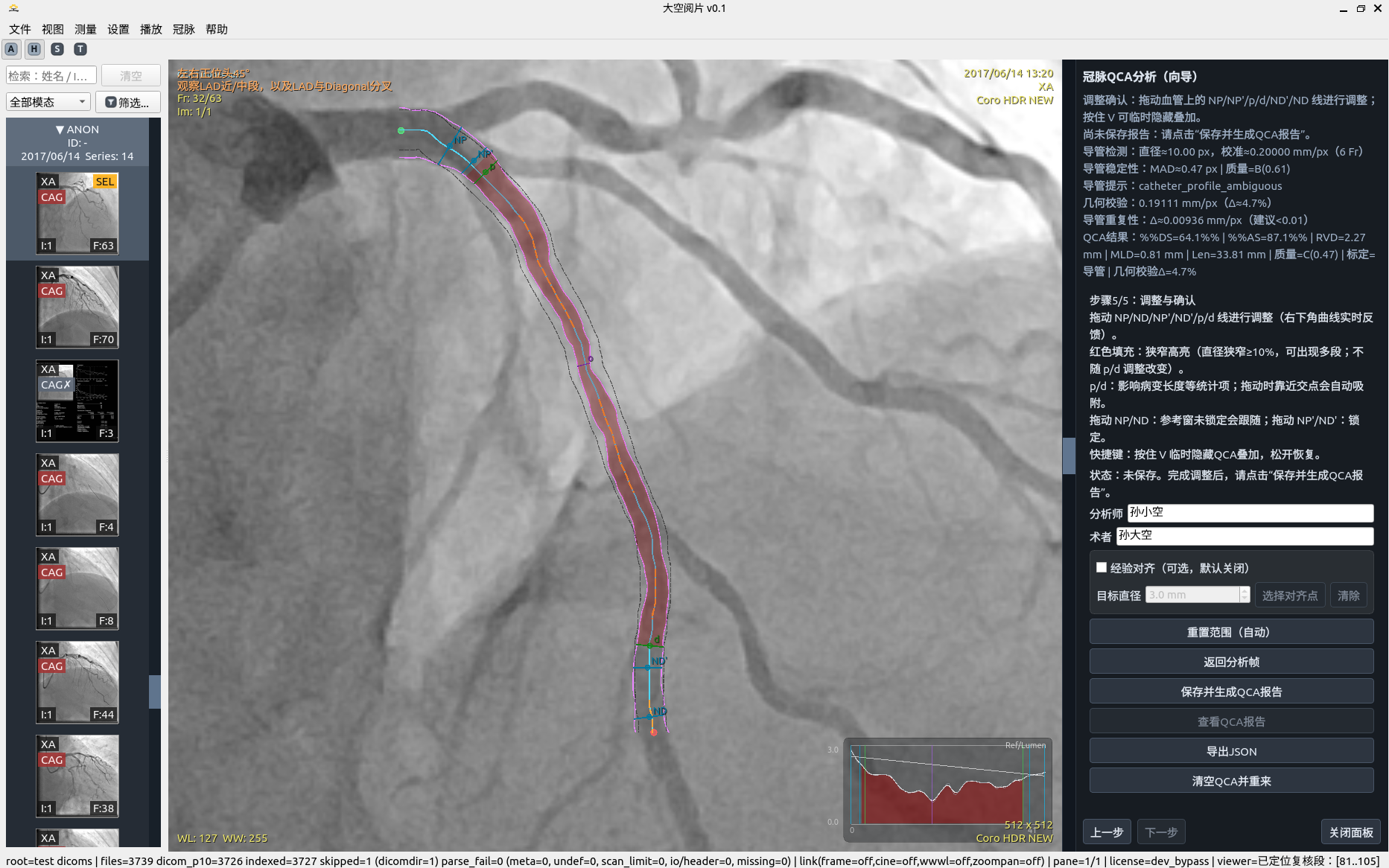
Task: Click 保存并生成QCA报告 button
Action: pyautogui.click(x=1231, y=692)
